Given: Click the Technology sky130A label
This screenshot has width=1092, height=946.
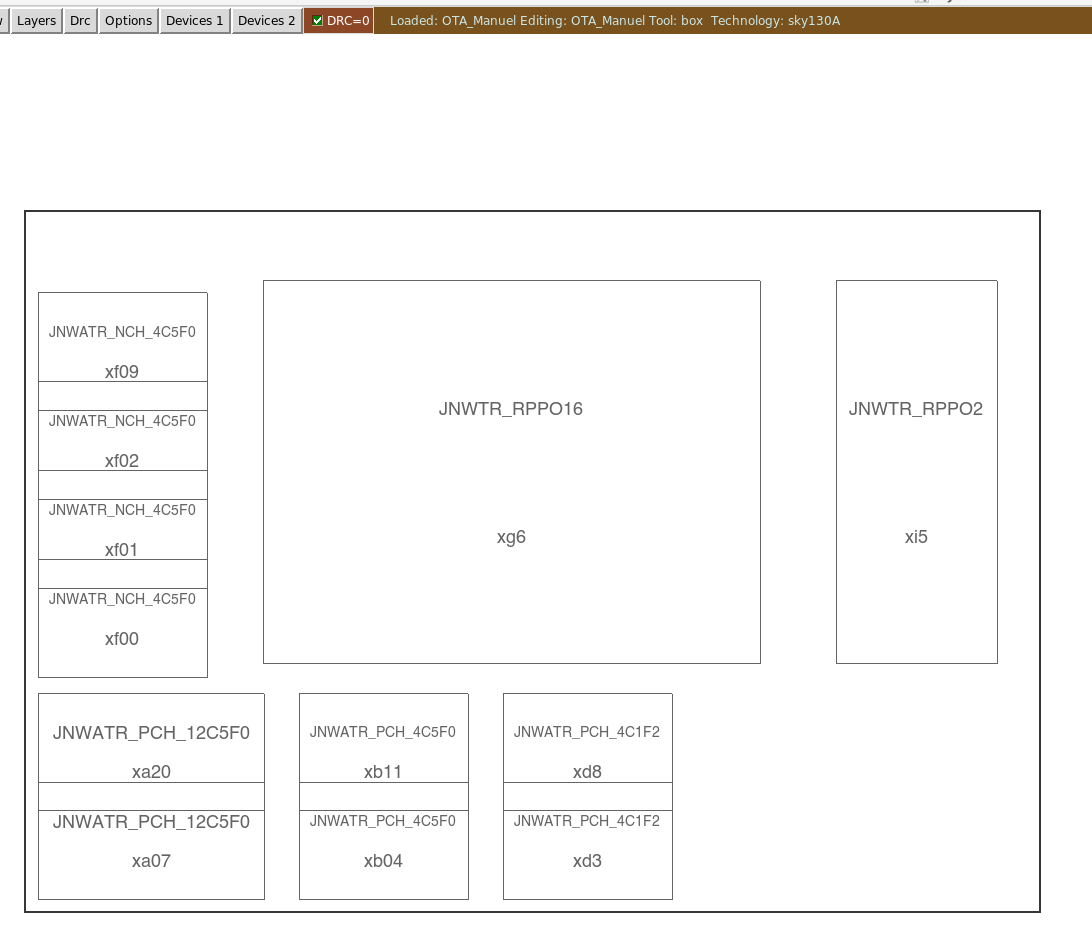Looking at the screenshot, I should 775,20.
